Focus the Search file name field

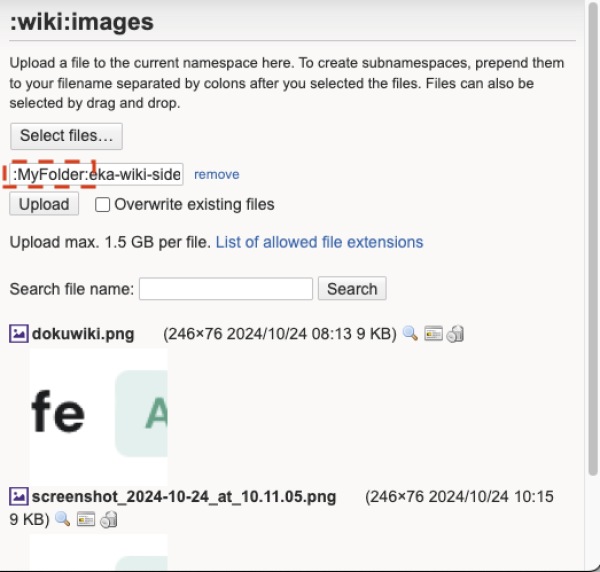point(226,289)
